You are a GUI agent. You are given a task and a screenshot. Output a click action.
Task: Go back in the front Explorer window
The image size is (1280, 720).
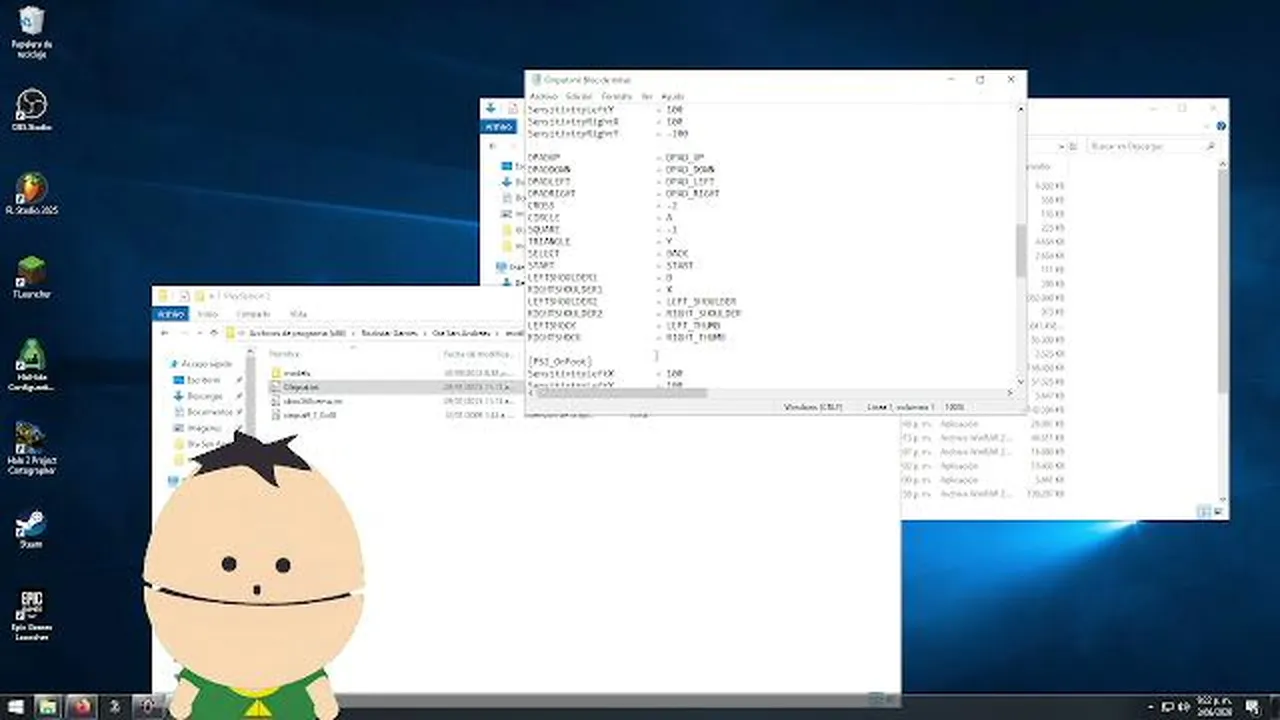click(166, 333)
